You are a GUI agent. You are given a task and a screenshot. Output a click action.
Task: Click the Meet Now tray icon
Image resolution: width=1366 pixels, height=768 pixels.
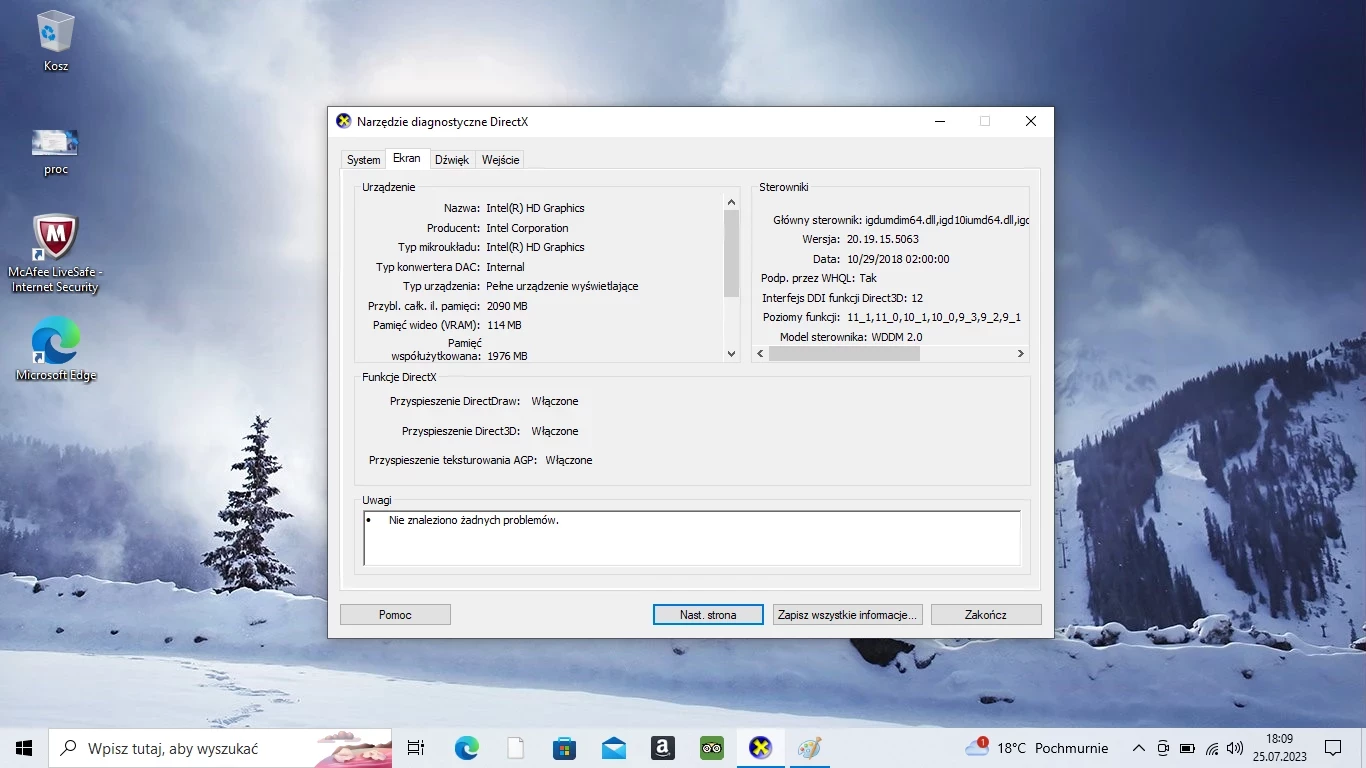coord(1163,748)
